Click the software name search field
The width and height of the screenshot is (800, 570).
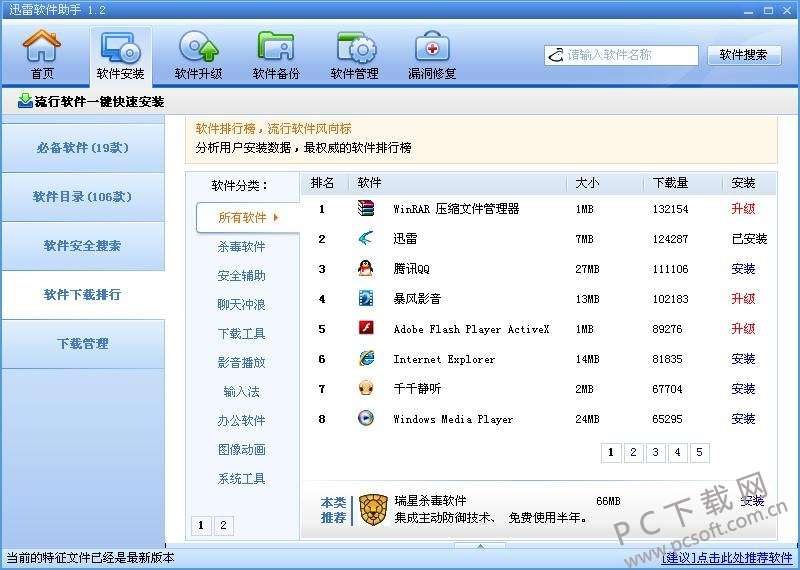(x=621, y=55)
